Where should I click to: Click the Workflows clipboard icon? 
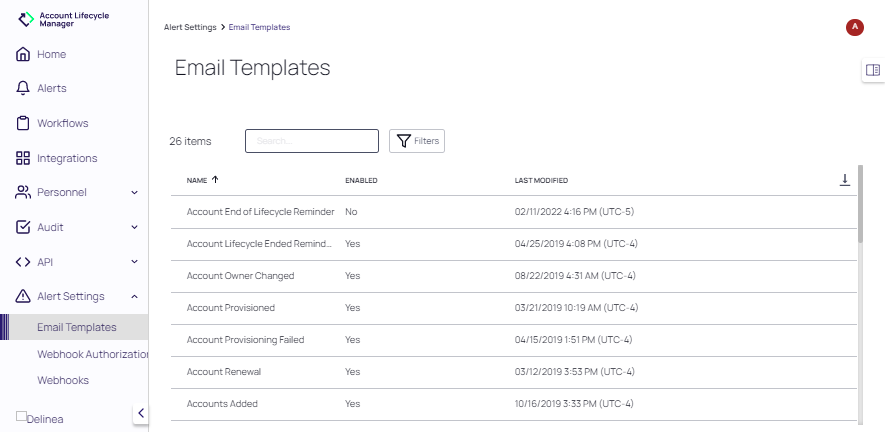[23, 123]
